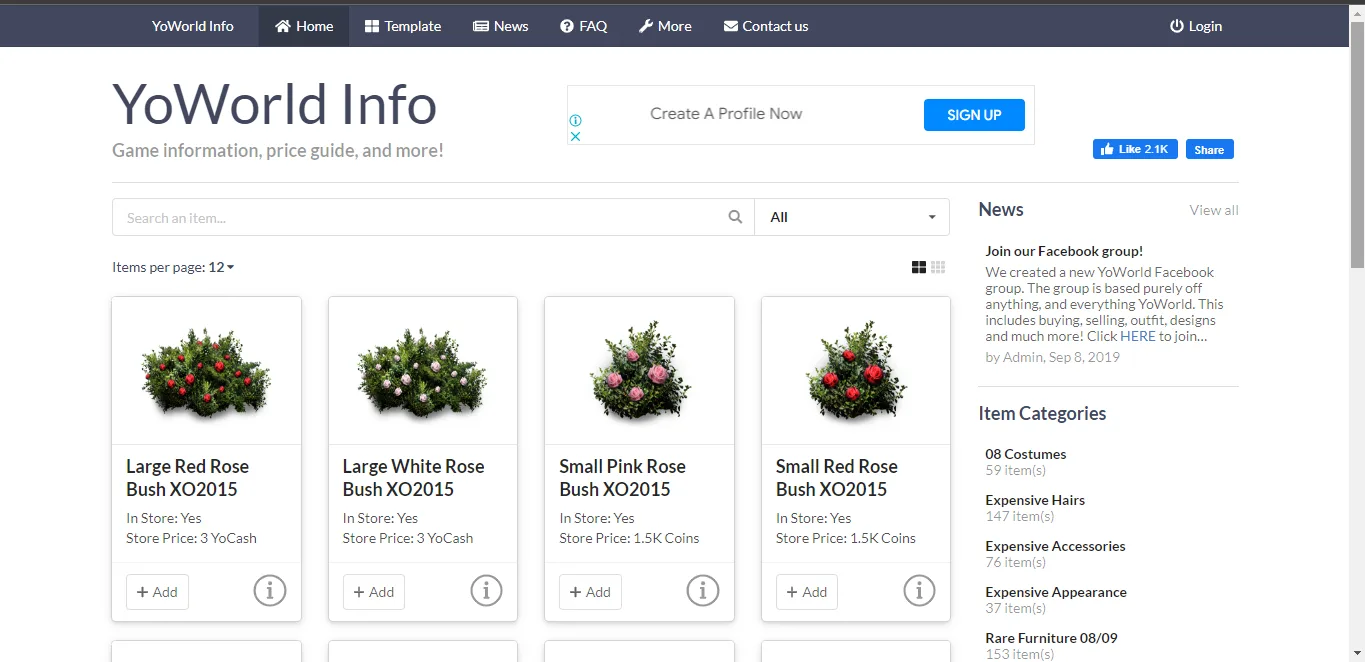The image size is (1365, 662).
Task: Switch to small grid view icon
Action: point(938,267)
